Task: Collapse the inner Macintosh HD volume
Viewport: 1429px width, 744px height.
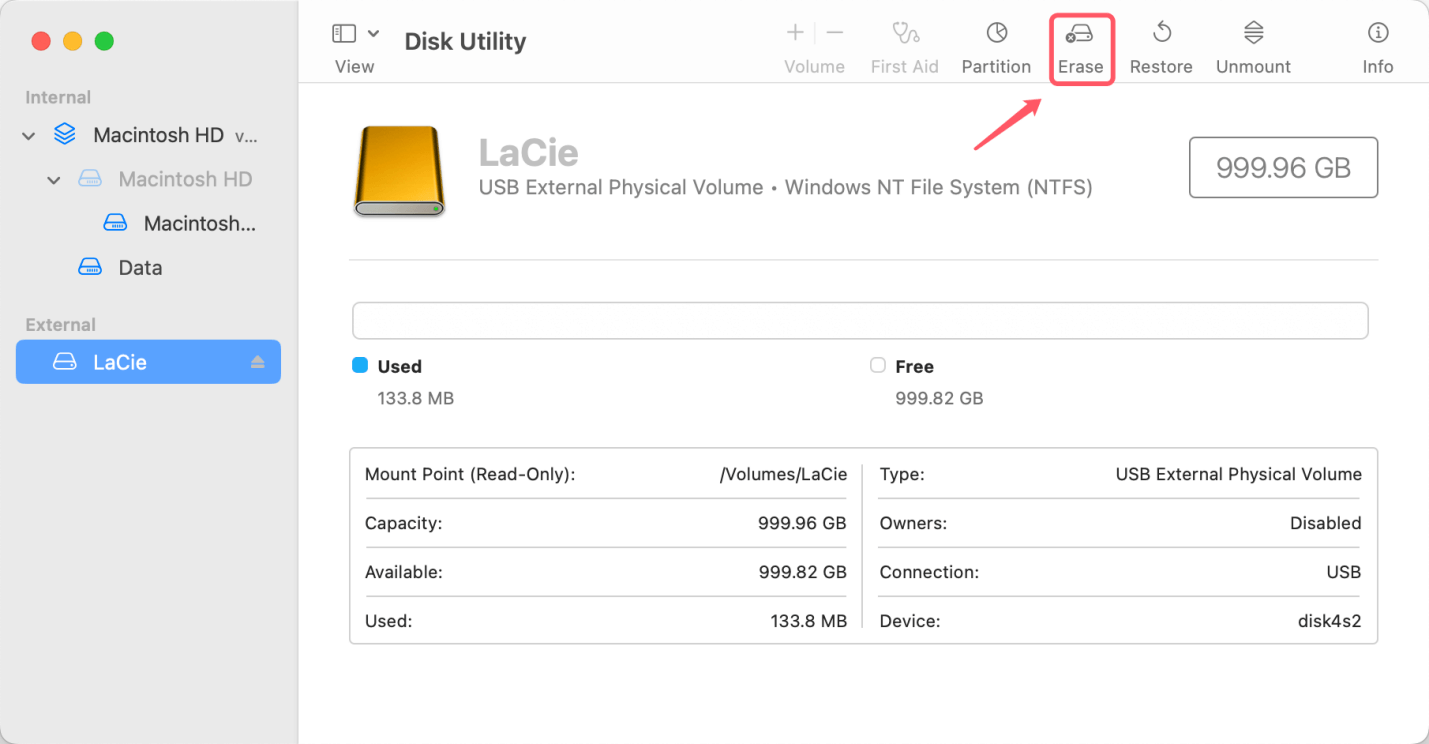Action: tap(54, 179)
